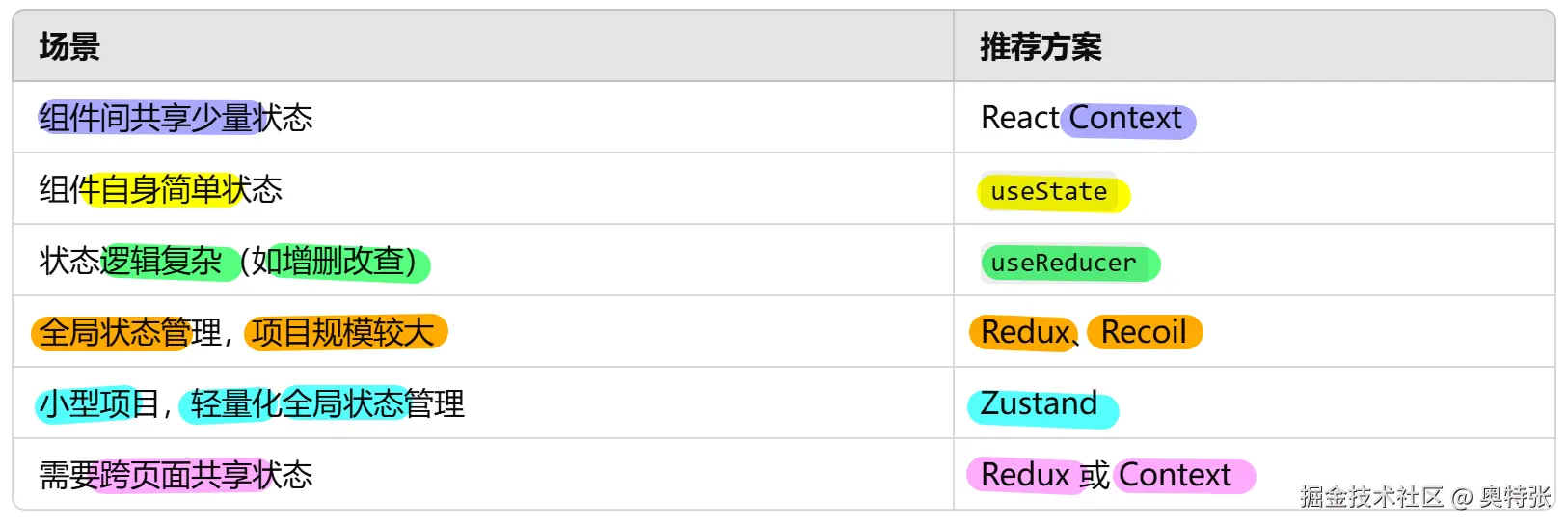Click the green highlighted 逻辑复杂 text
The height and width of the screenshot is (527, 1568).
[x=162, y=261]
